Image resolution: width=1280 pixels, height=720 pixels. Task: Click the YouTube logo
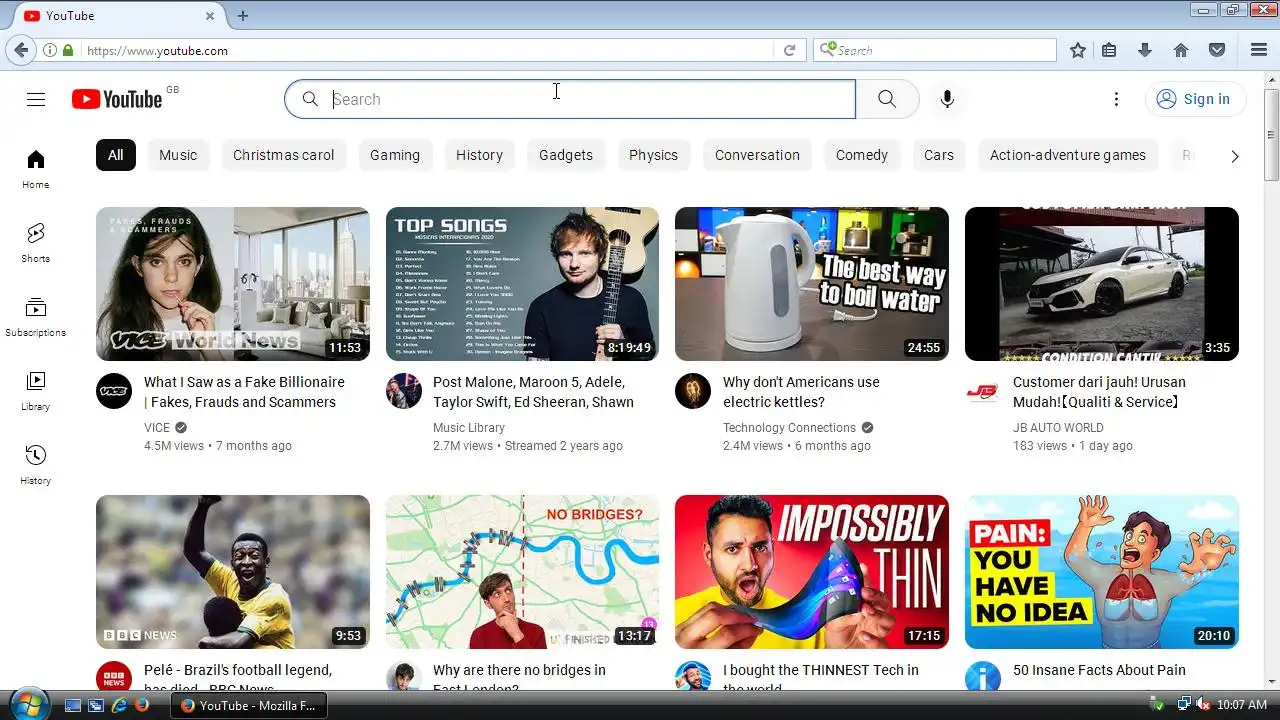coord(117,99)
